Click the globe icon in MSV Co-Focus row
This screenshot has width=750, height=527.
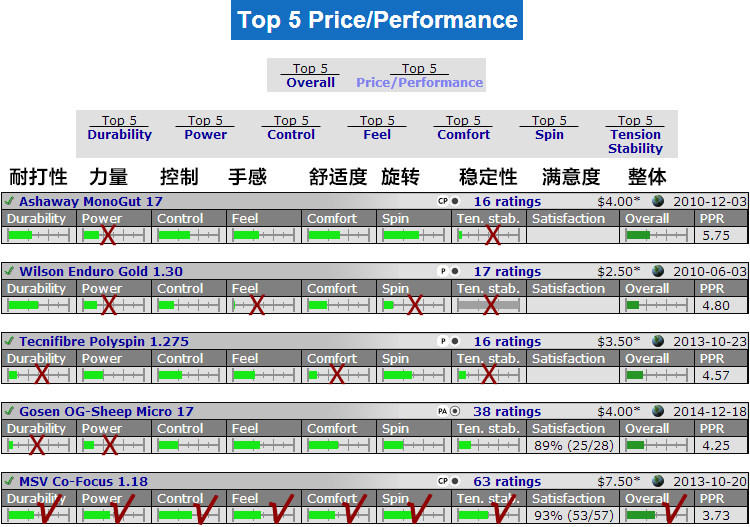click(x=658, y=481)
